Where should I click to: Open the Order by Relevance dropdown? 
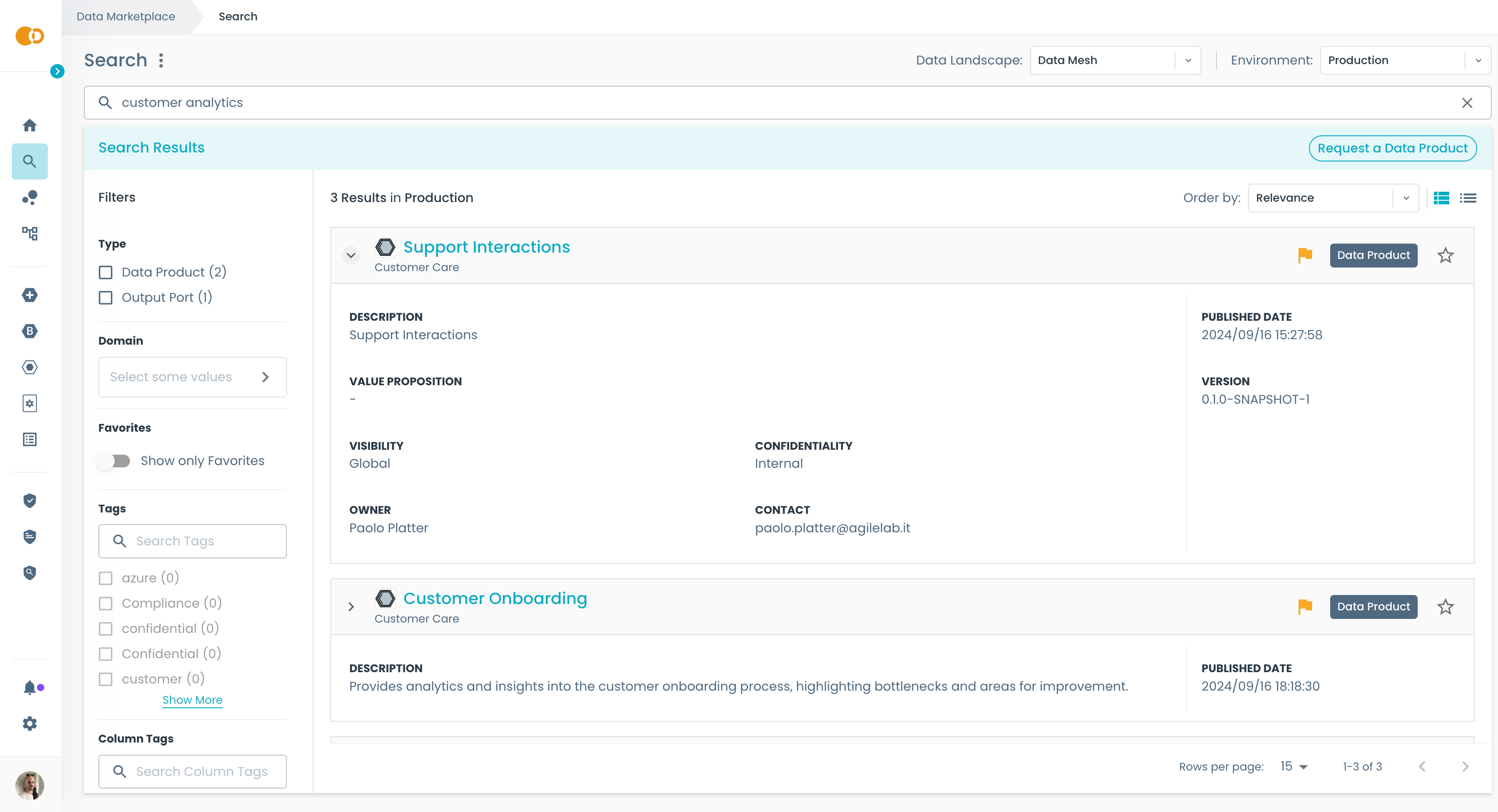[x=1332, y=198]
